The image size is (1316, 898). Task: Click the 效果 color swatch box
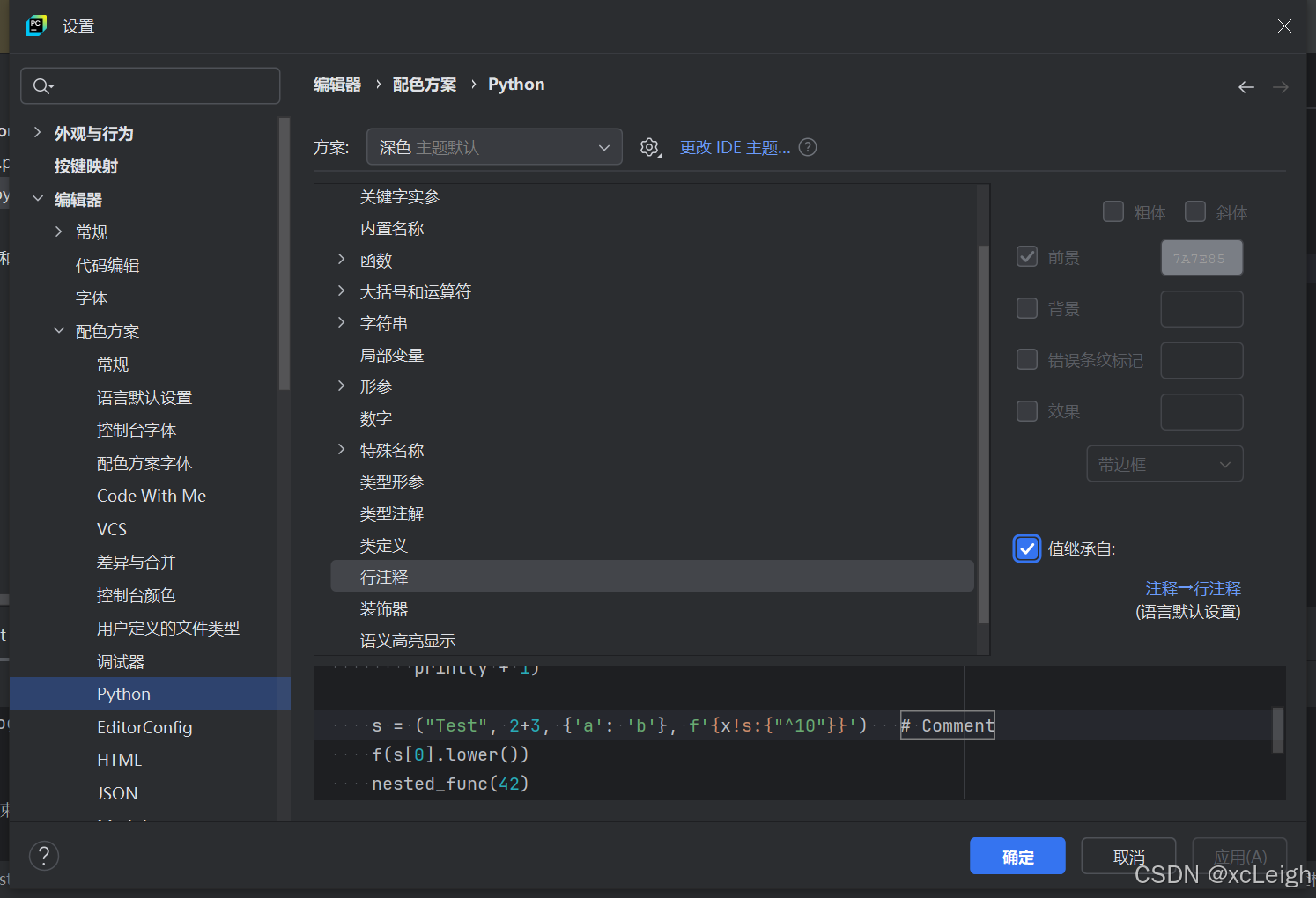point(1201,412)
